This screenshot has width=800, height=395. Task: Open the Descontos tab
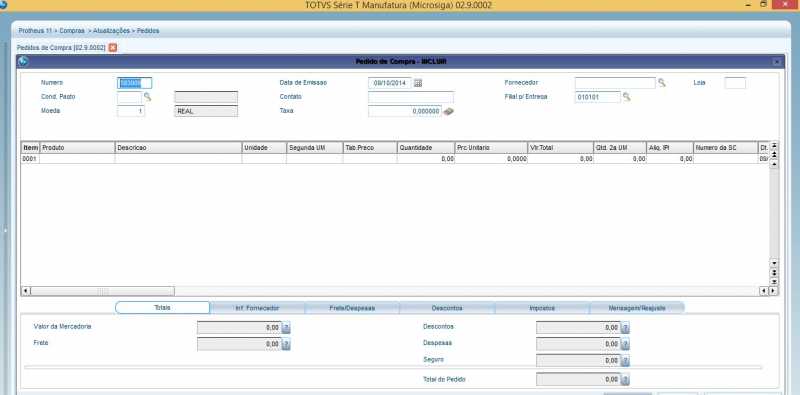click(x=447, y=308)
